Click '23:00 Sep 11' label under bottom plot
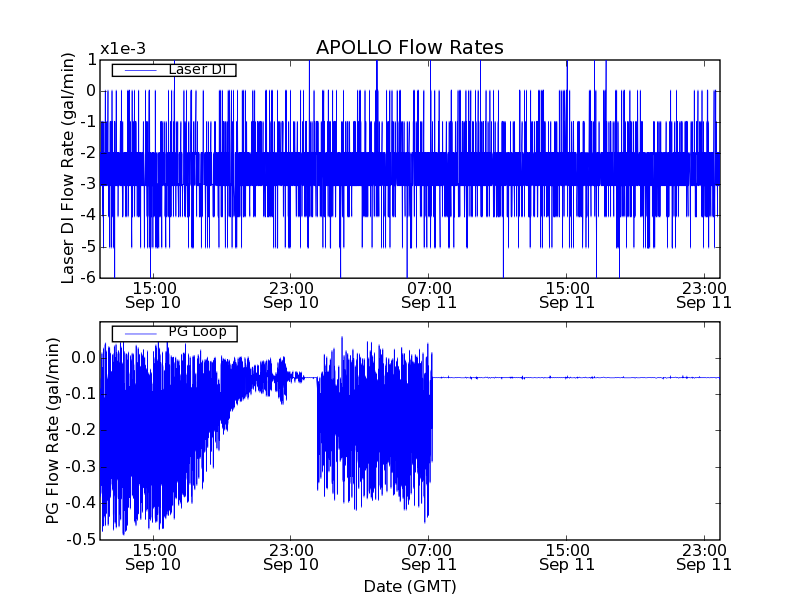 (704, 558)
